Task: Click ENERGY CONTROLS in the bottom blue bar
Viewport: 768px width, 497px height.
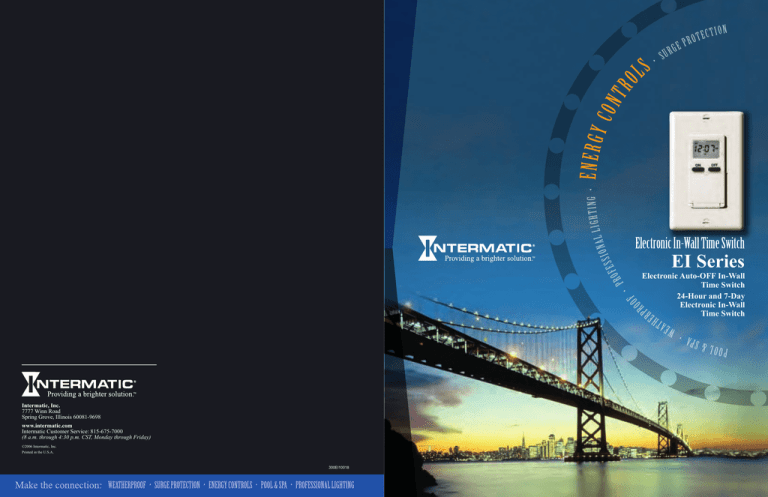Action: coord(230,485)
